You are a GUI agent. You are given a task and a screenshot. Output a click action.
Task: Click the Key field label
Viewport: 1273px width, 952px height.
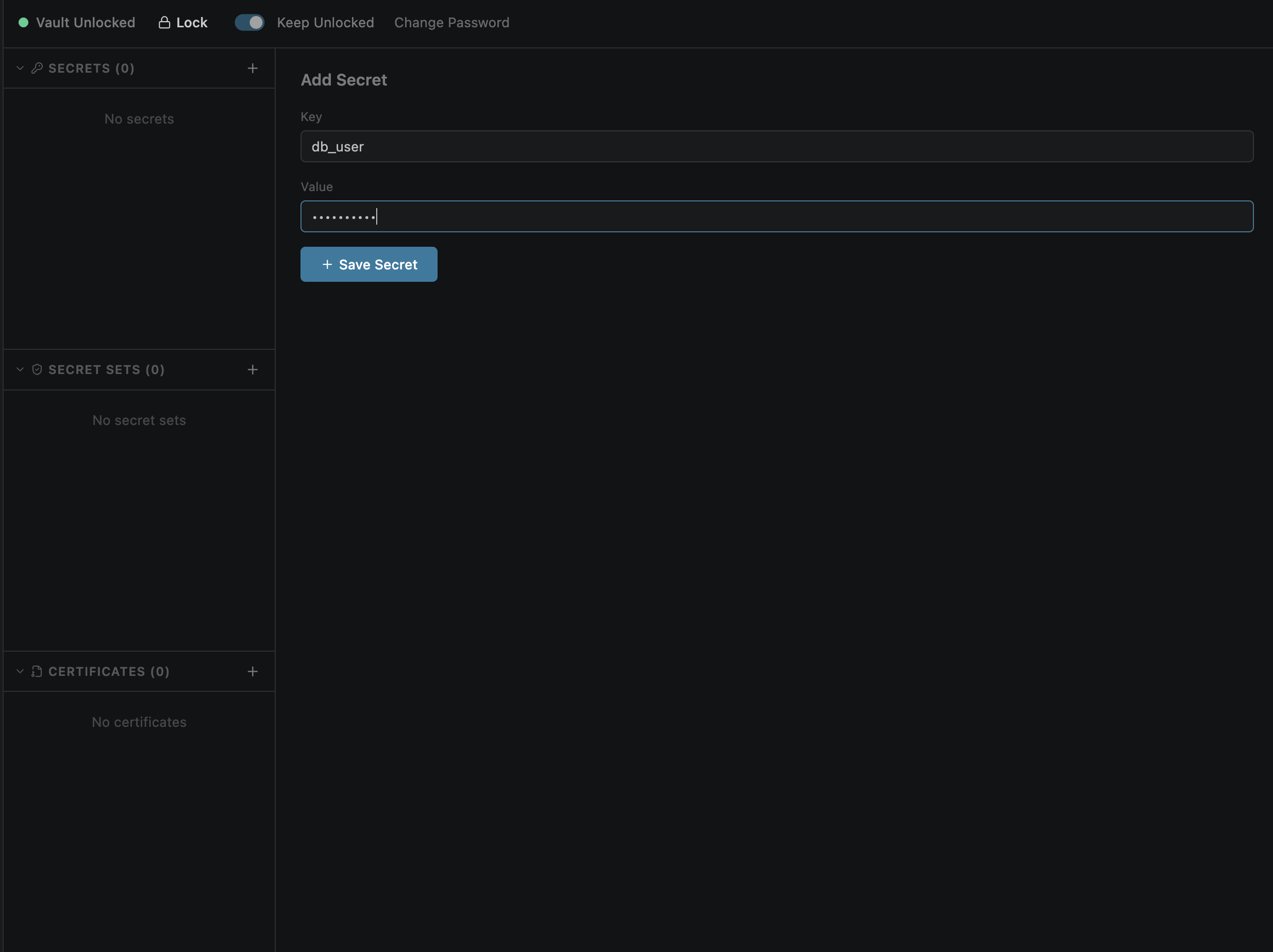(x=311, y=117)
